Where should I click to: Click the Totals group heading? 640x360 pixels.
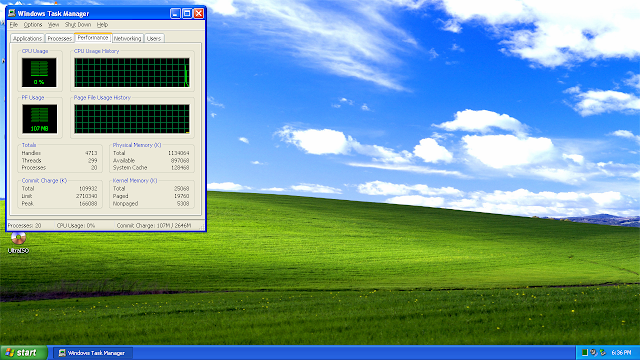click(29, 145)
